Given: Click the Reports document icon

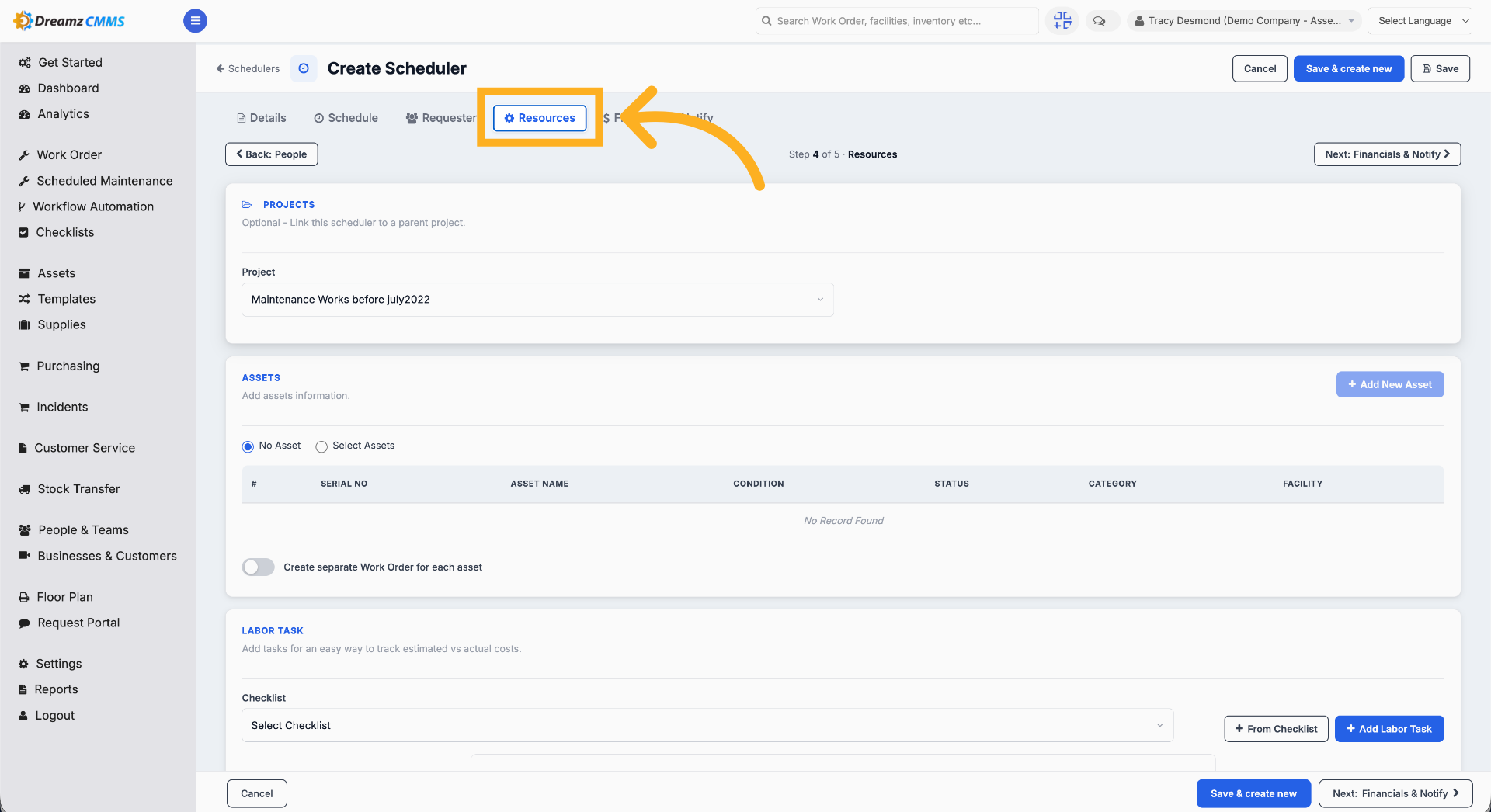Looking at the screenshot, I should [23, 689].
